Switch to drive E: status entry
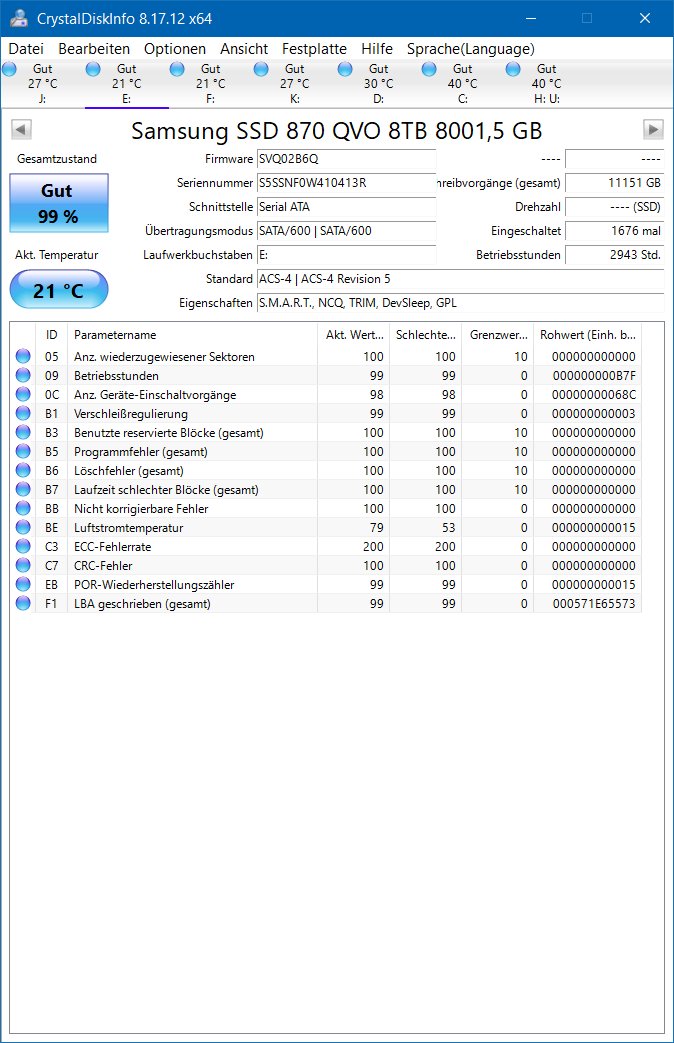674x1043 pixels. coord(126,83)
